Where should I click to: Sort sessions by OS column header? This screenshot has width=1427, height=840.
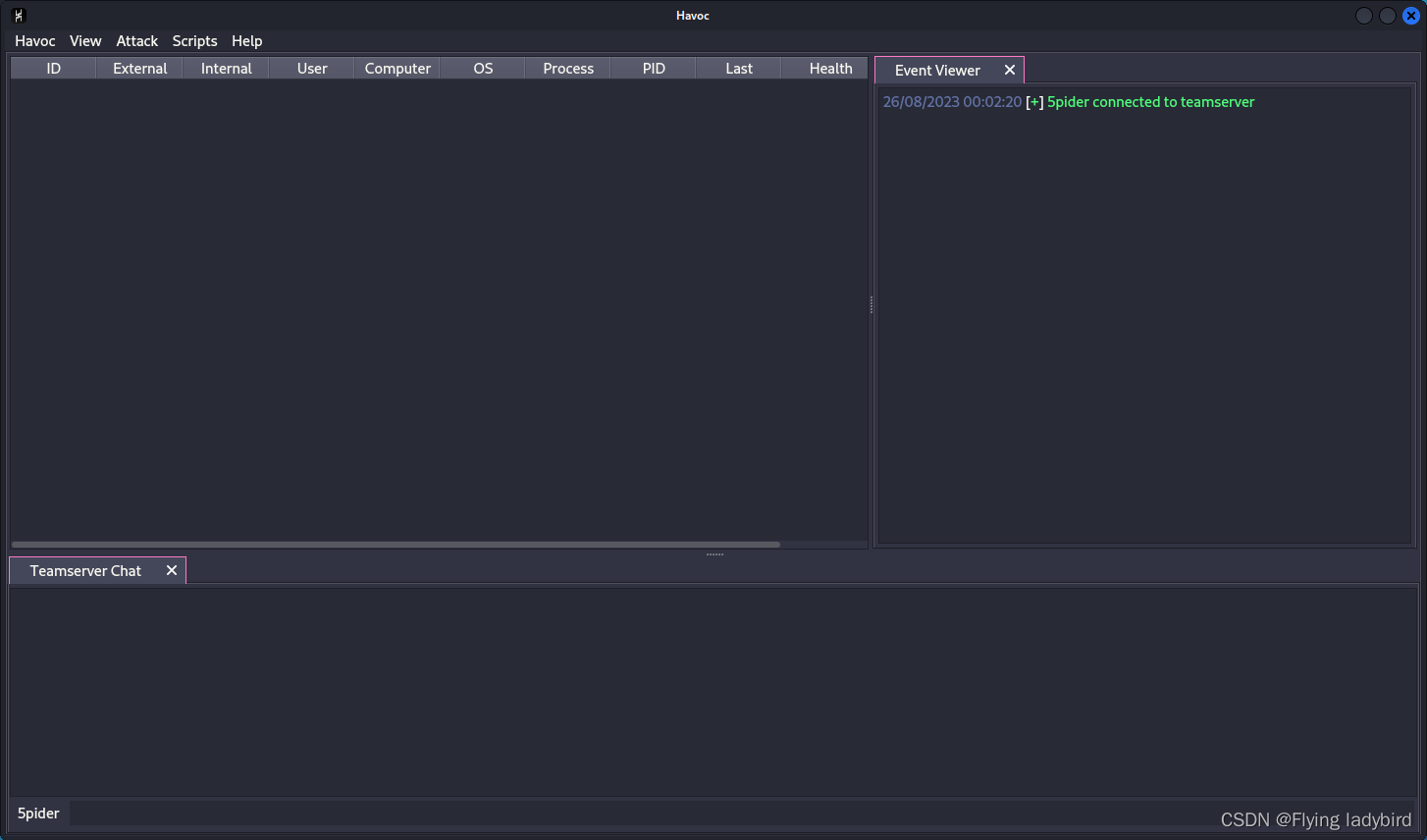click(x=483, y=69)
